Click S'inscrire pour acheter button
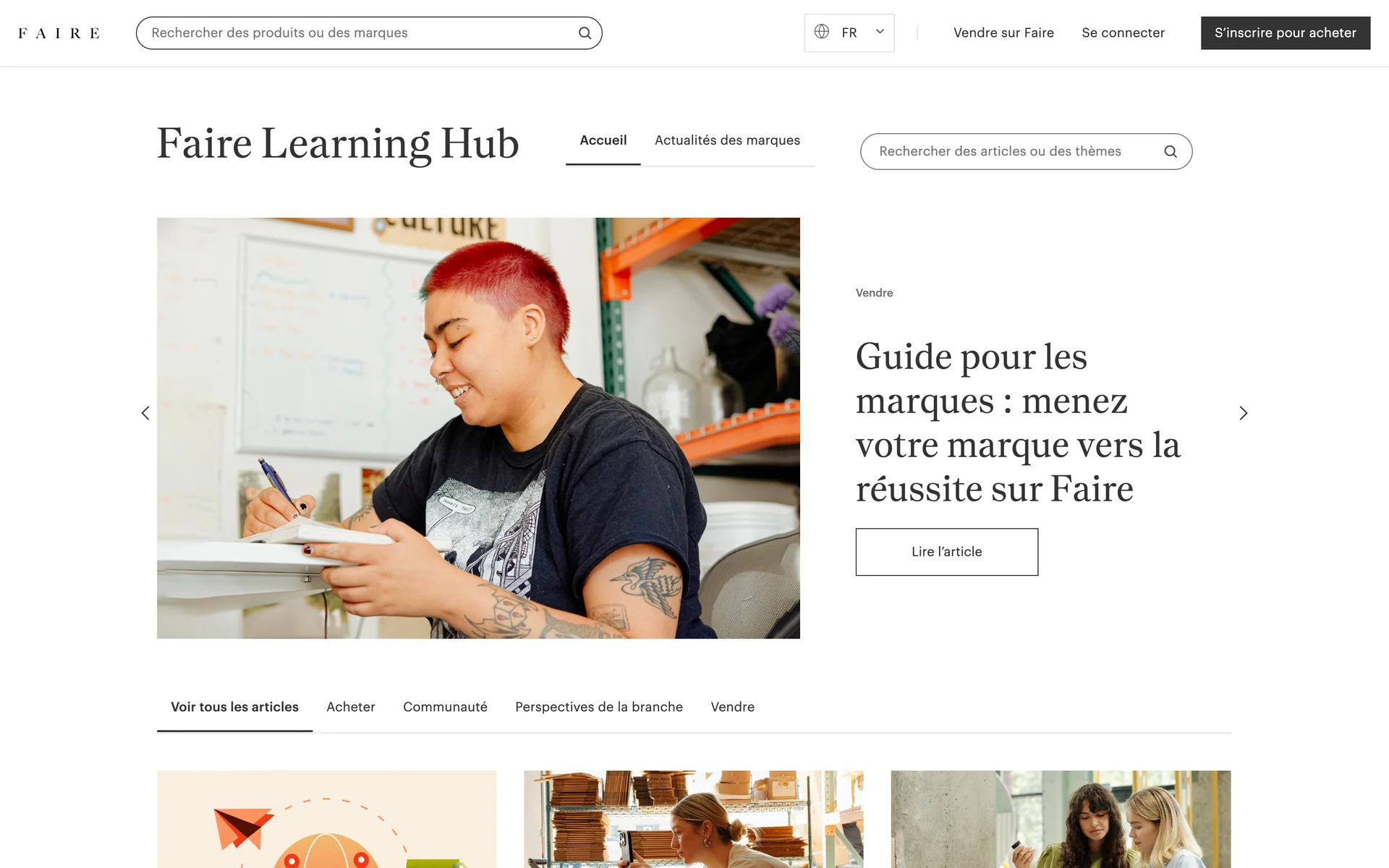The image size is (1389, 868). click(x=1286, y=33)
